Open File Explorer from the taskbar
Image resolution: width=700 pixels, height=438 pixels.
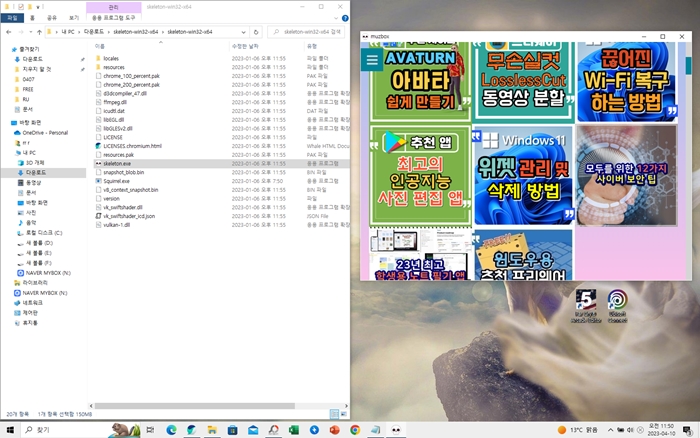(x=212, y=430)
